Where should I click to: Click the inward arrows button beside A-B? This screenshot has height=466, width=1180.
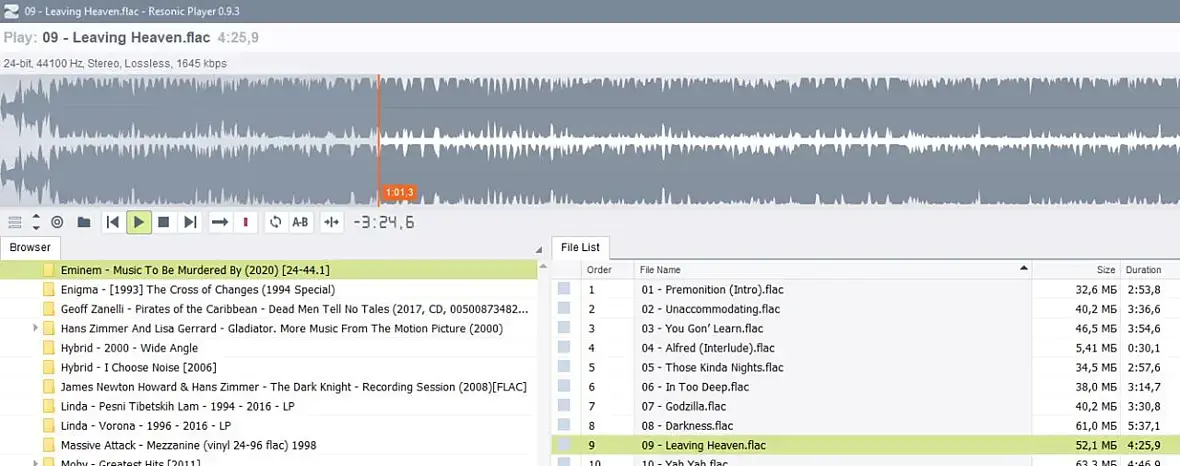332,222
